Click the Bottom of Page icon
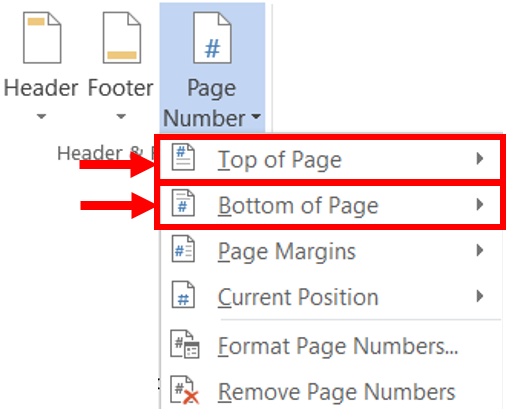This screenshot has width=506, height=410. click(x=183, y=203)
